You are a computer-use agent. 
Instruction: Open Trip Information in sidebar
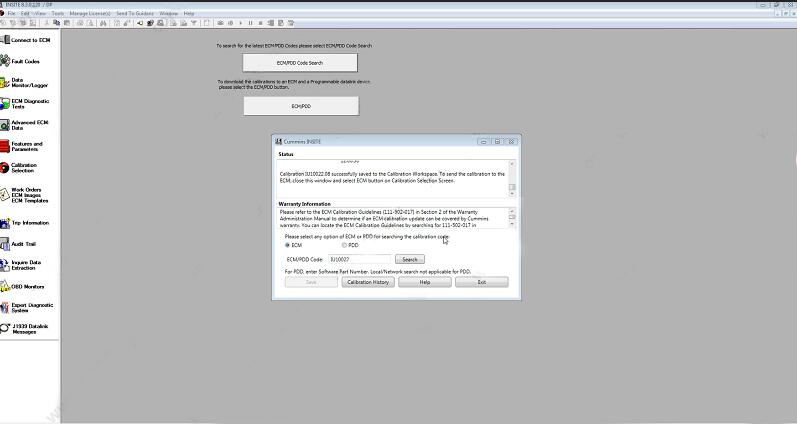coord(25,223)
